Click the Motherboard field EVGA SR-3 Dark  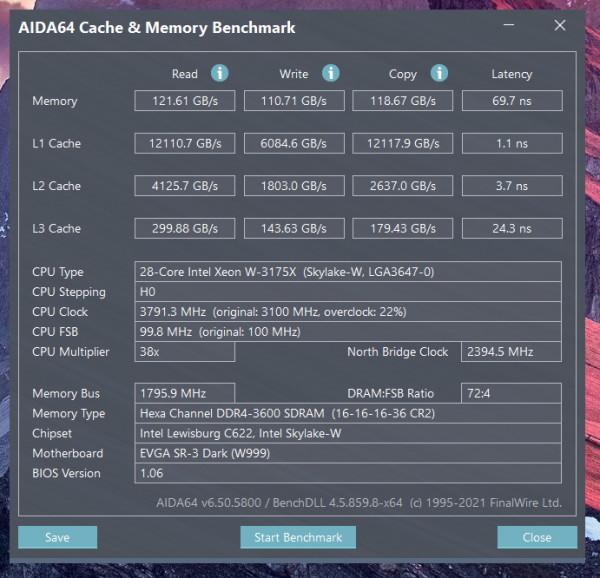click(347, 454)
